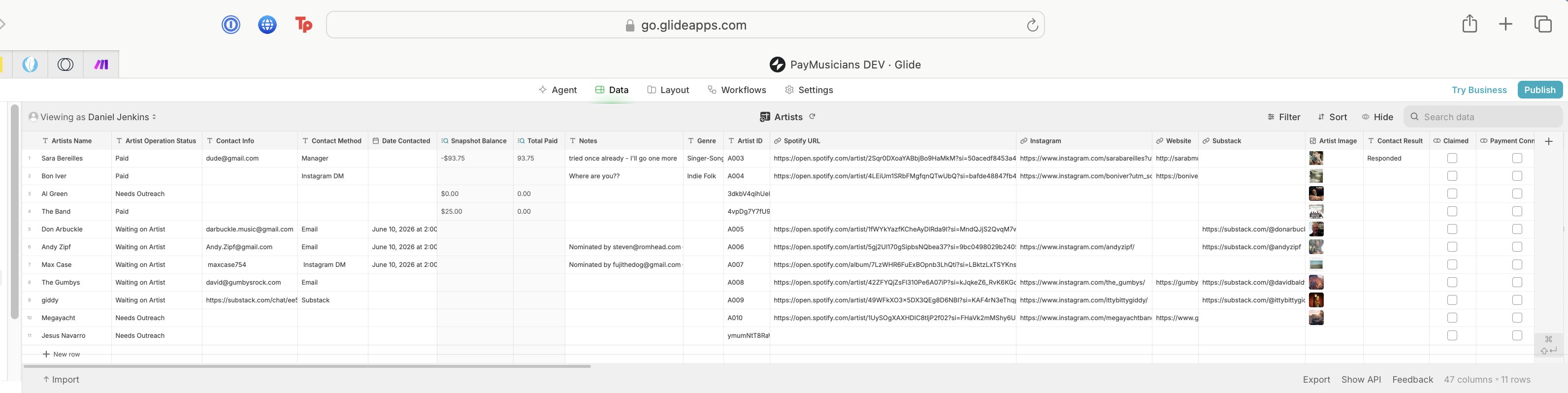1568x393 pixels.
Task: Open Andy Zipf's Instagram URL cell
Action: click(1084, 247)
